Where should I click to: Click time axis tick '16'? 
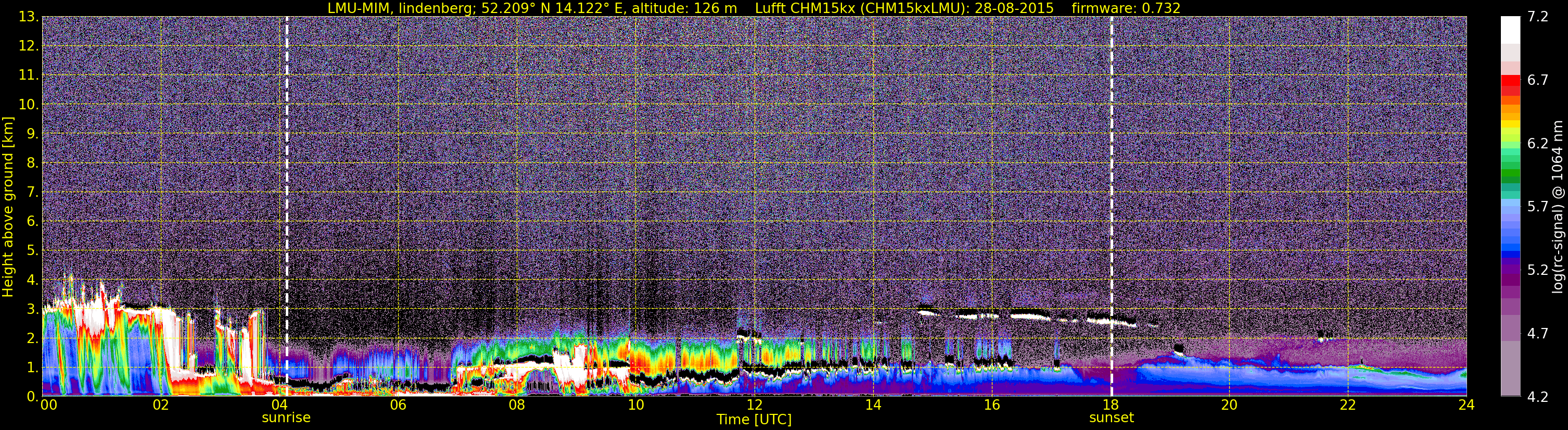tap(991, 405)
